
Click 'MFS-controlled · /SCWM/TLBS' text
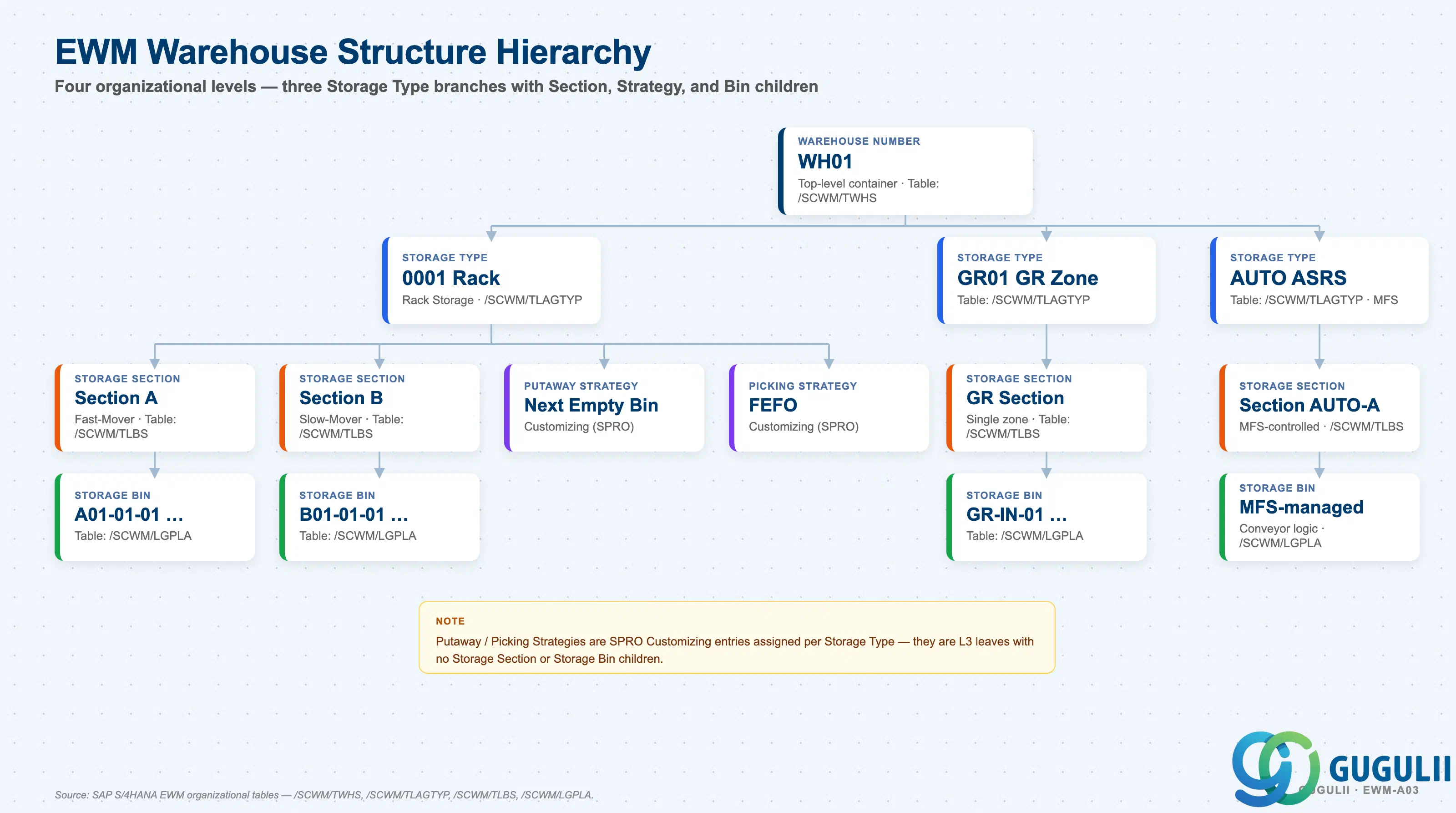(1321, 427)
